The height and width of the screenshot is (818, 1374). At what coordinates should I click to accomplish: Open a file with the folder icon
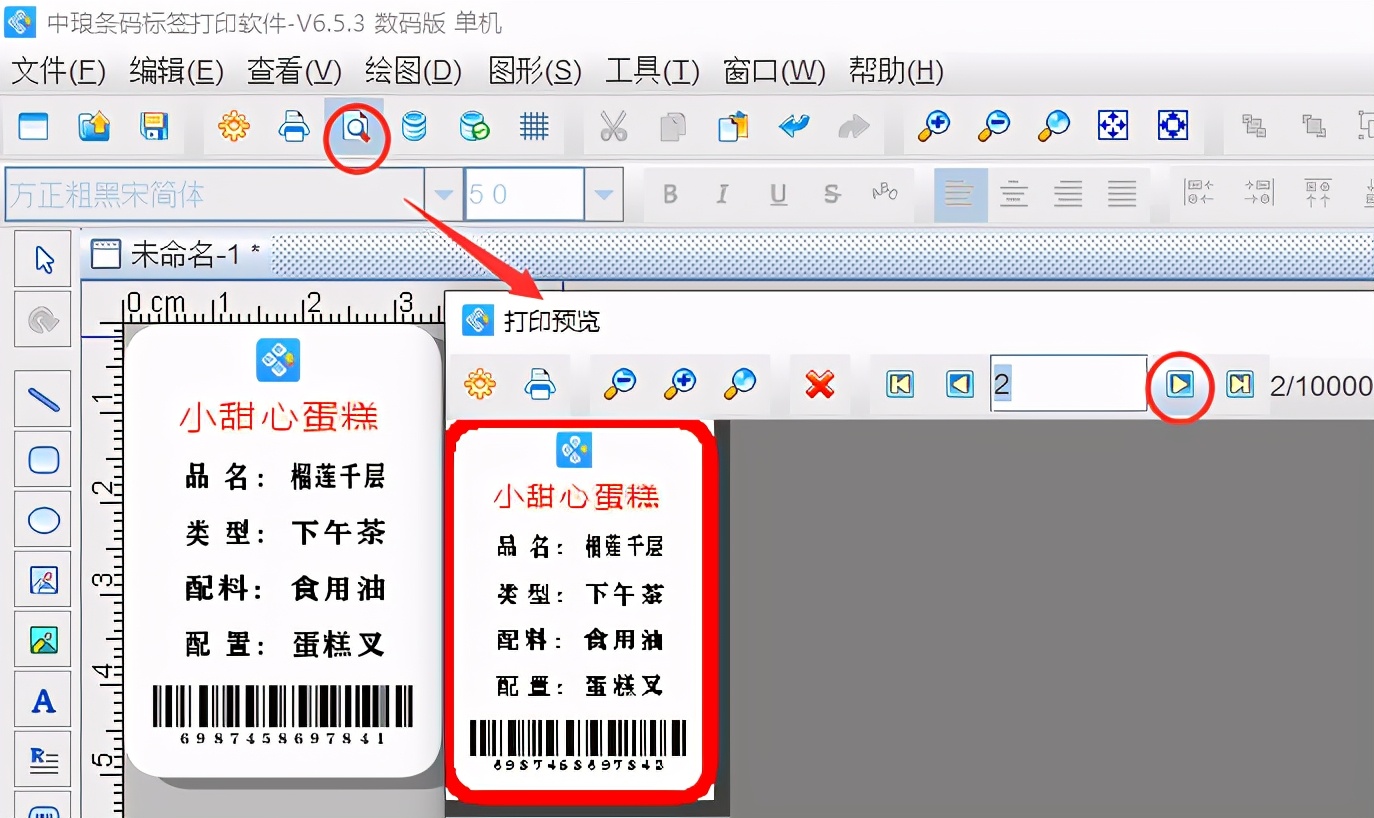94,126
